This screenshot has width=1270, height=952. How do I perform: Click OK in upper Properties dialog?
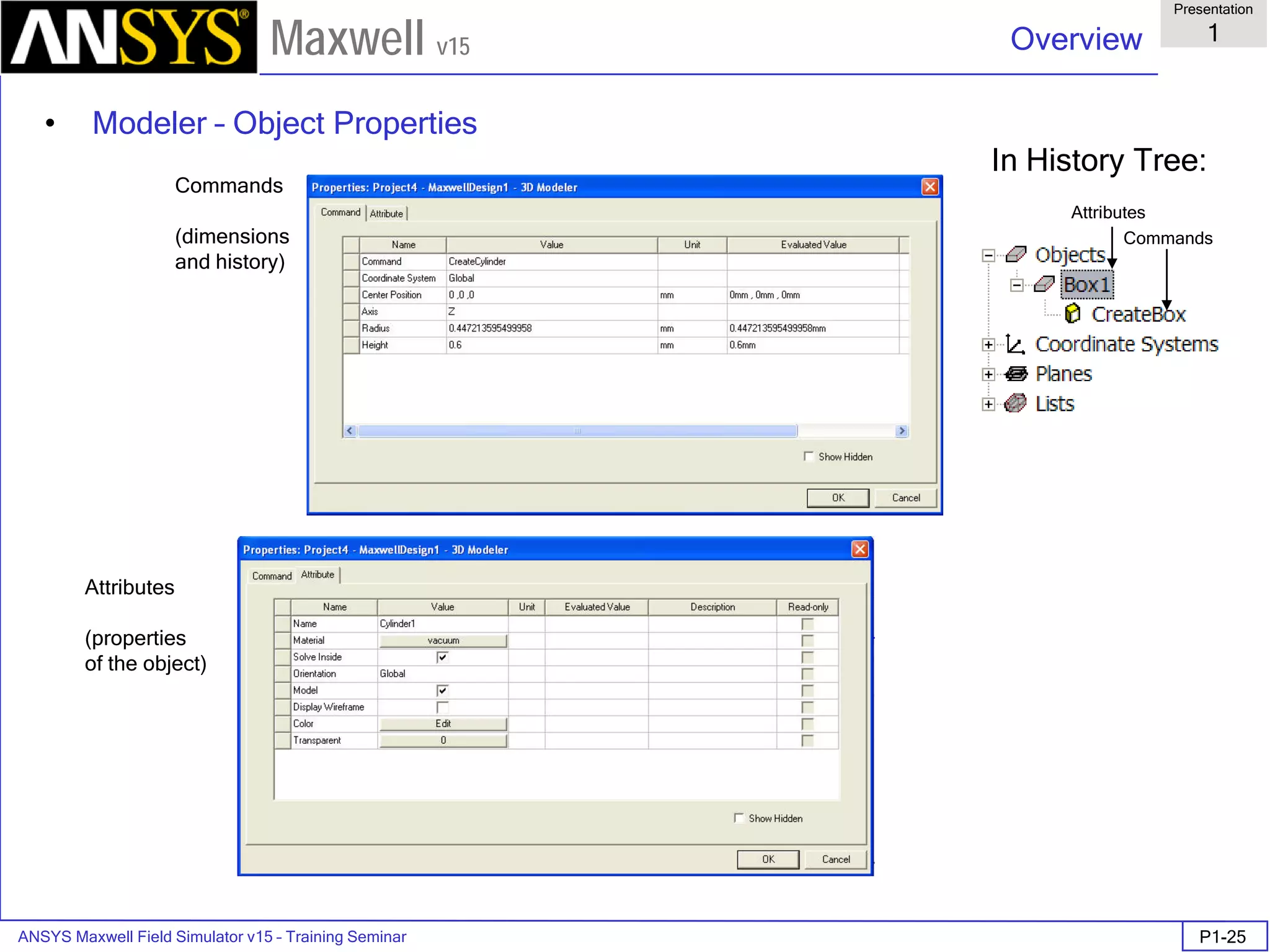pos(838,498)
